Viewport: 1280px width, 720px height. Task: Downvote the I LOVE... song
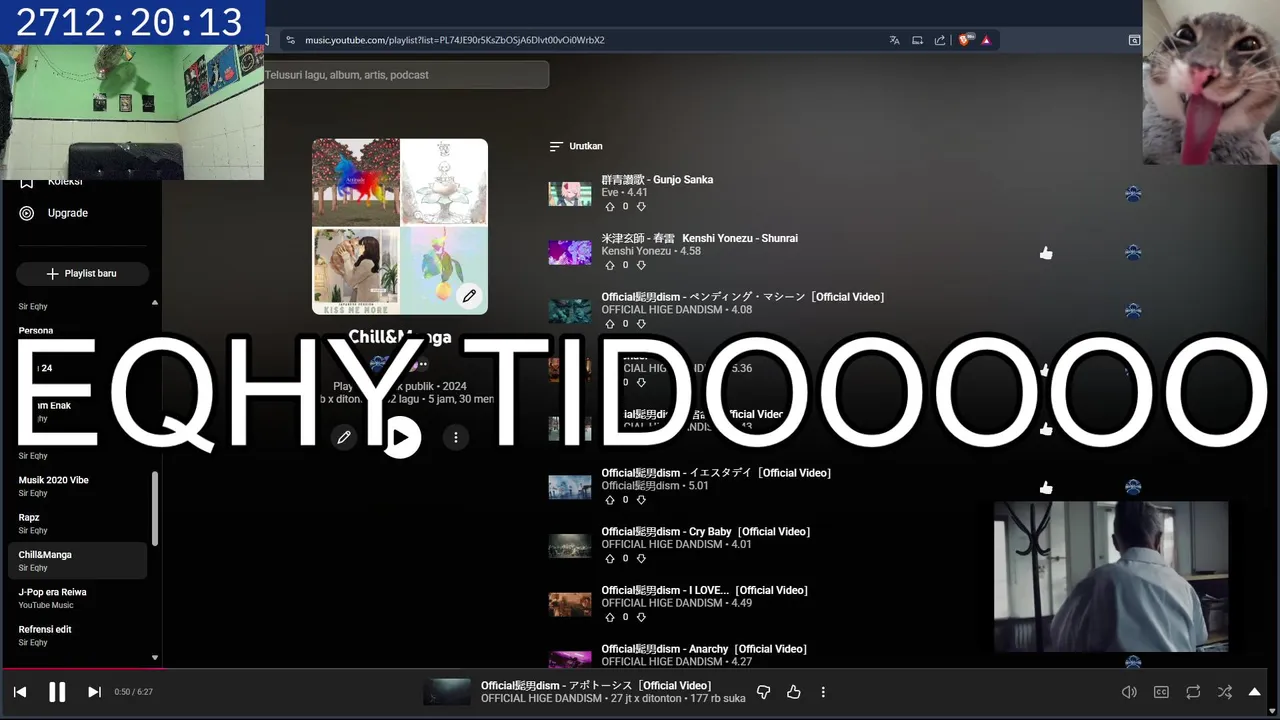[641, 617]
